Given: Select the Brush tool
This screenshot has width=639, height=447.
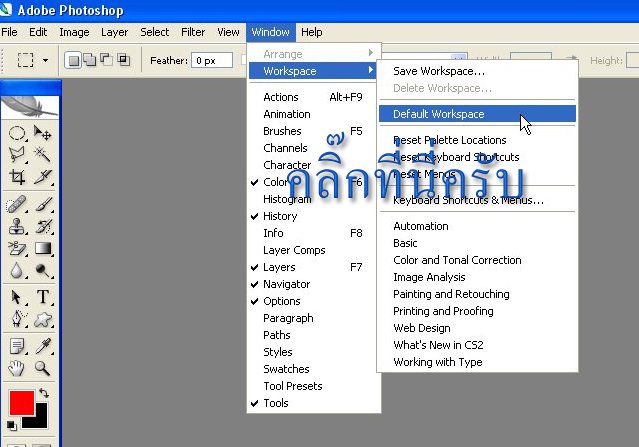Looking at the screenshot, I should [x=42, y=204].
